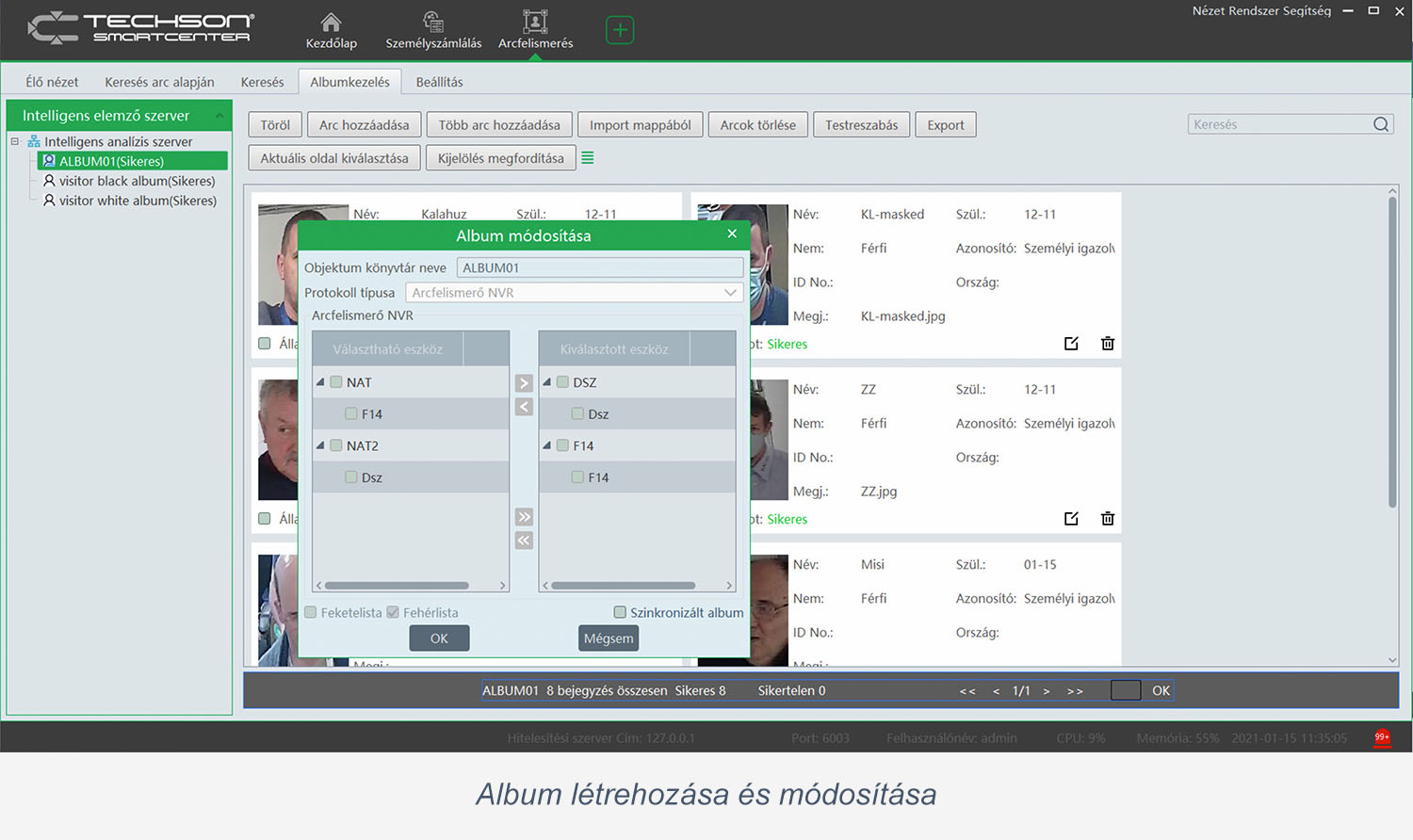Check the F14 device under NAT
Screen dimensions: 1413x840
pyautogui.click(x=350, y=413)
